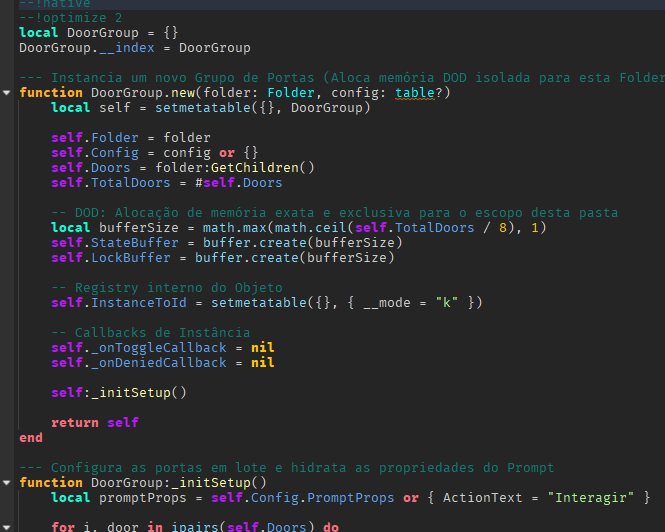
Task: Click 'Folder' type in function parameters
Action: coord(291,92)
